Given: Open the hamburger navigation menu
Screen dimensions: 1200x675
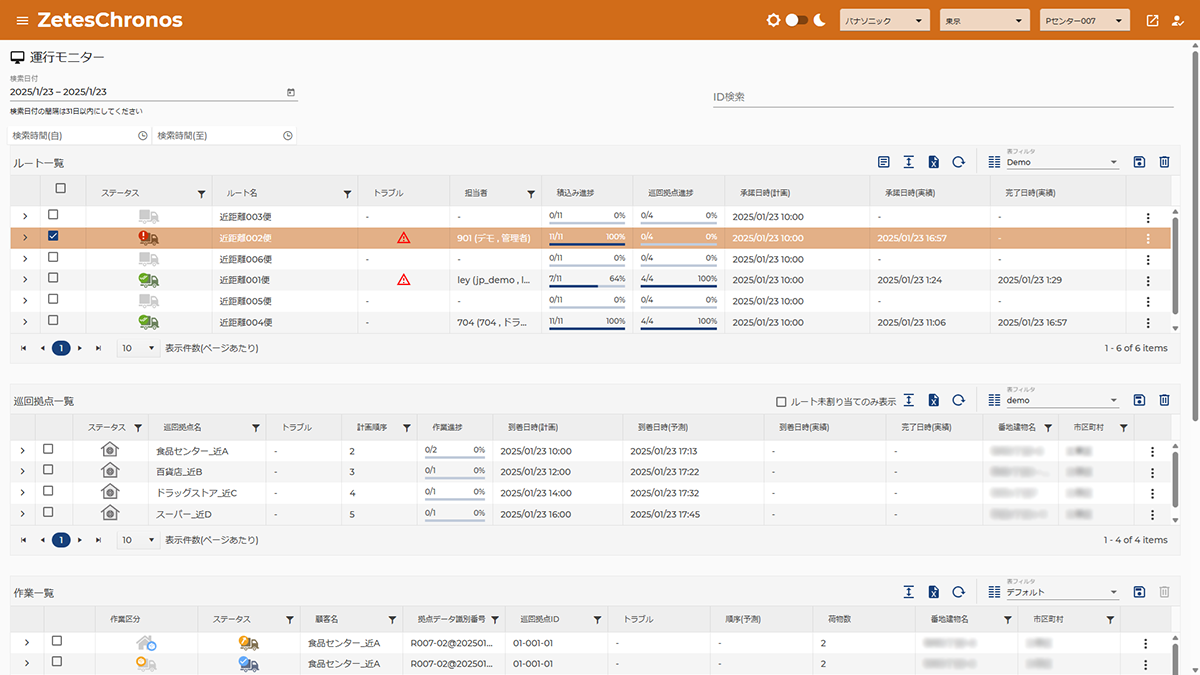Looking at the screenshot, I should click(22, 20).
